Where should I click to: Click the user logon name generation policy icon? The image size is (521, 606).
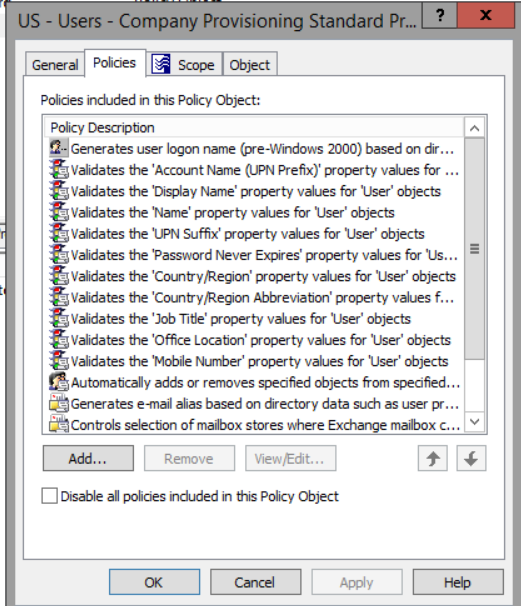point(59,148)
